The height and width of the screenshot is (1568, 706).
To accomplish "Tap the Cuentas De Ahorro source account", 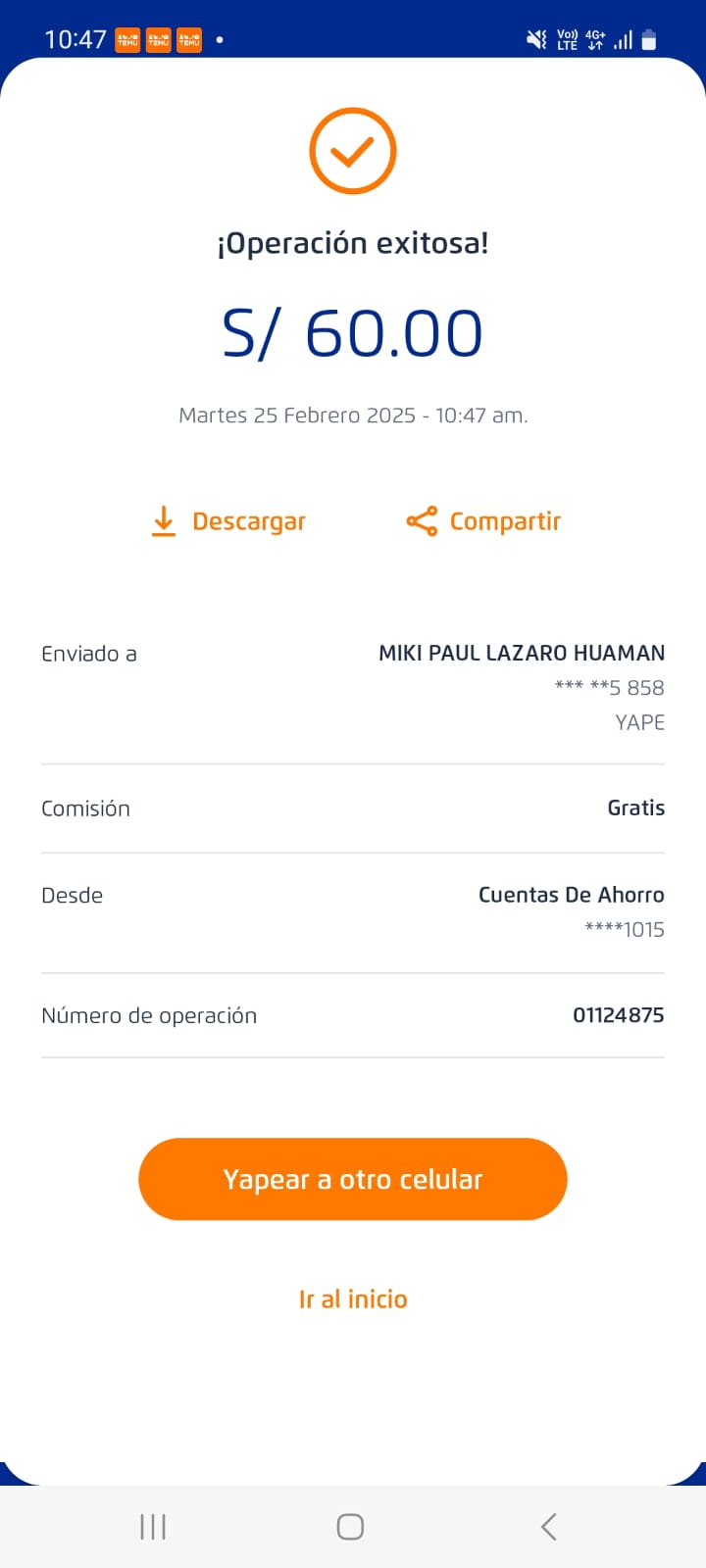I will (571, 895).
